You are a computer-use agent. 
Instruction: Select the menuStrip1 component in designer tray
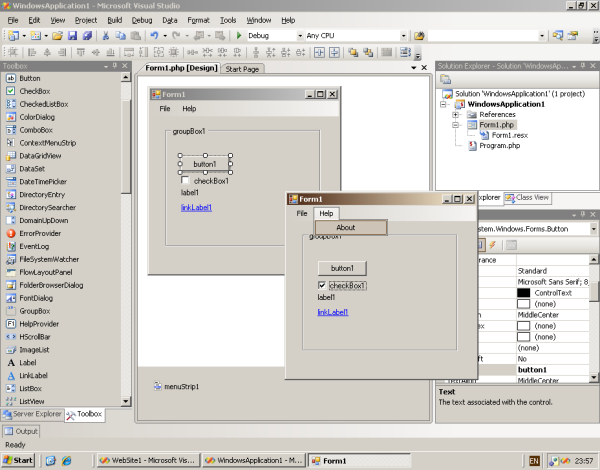(176, 386)
